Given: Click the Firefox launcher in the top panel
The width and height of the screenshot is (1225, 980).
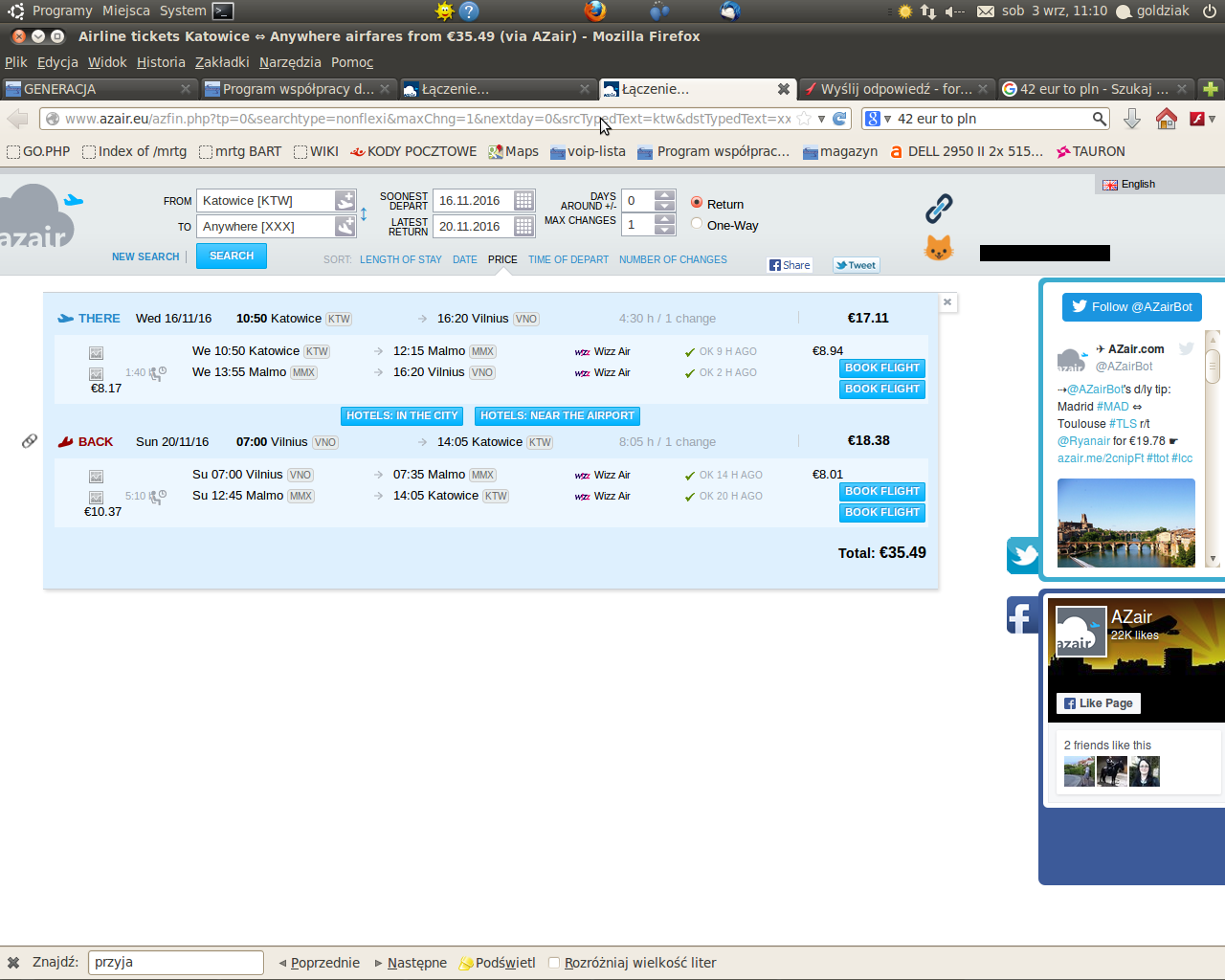Looking at the screenshot, I should click(594, 11).
